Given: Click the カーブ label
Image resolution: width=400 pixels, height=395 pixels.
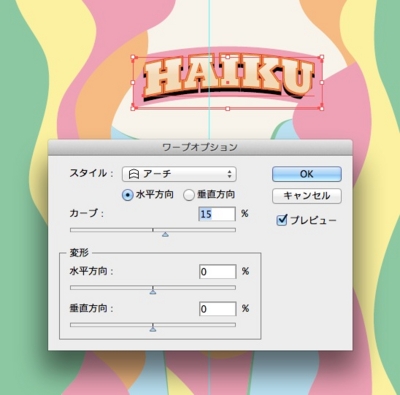Looking at the screenshot, I should point(86,213).
